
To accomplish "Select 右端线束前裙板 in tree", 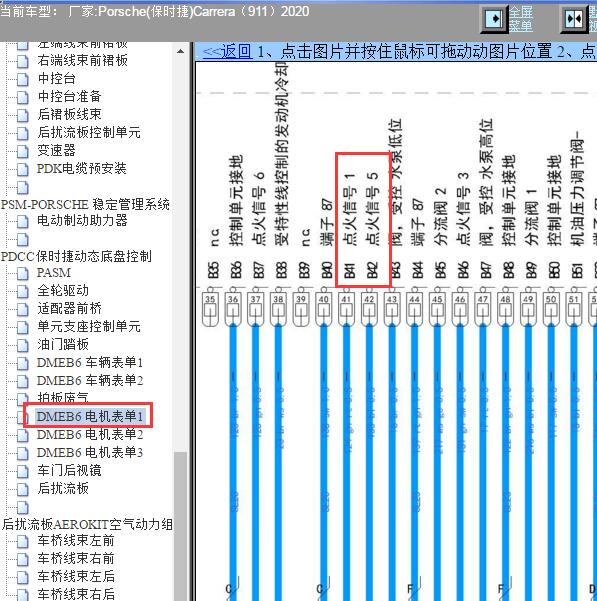I will [82, 61].
